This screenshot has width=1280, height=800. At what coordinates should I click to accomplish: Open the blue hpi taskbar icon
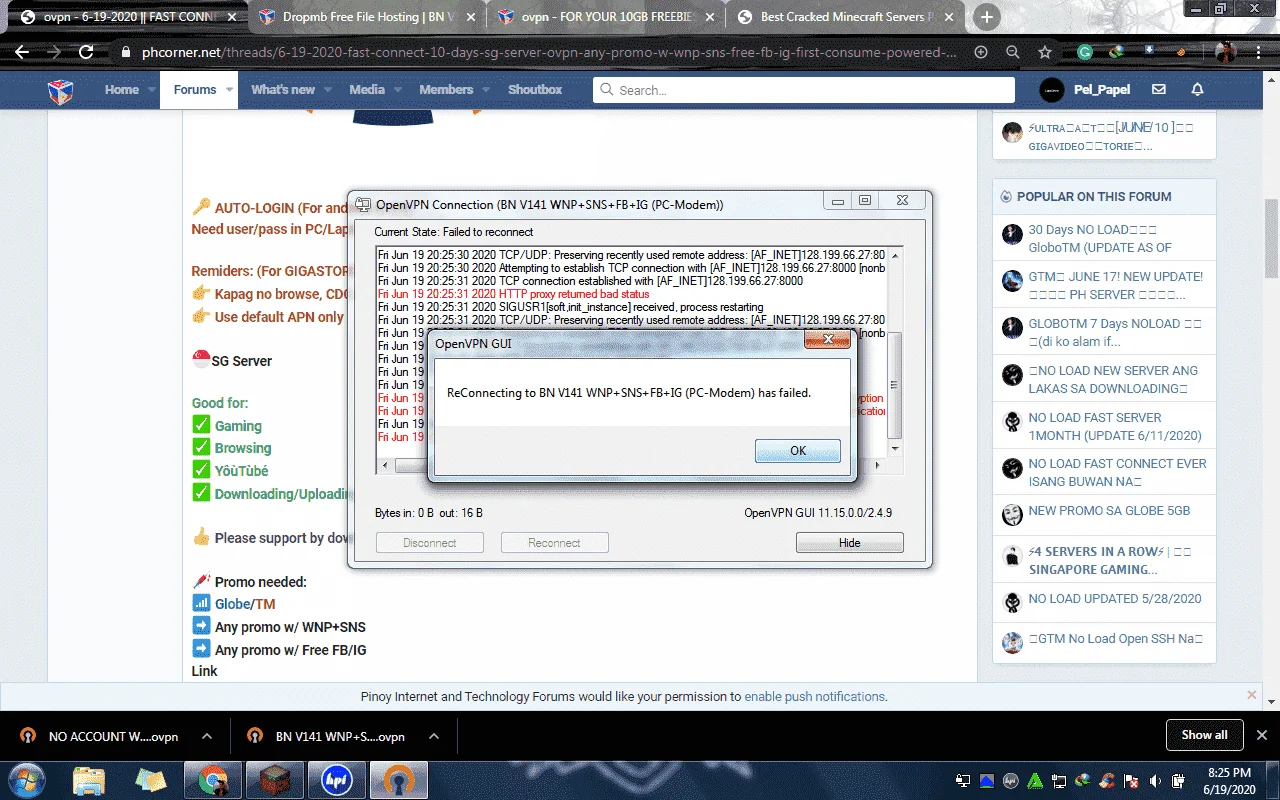[x=337, y=780]
